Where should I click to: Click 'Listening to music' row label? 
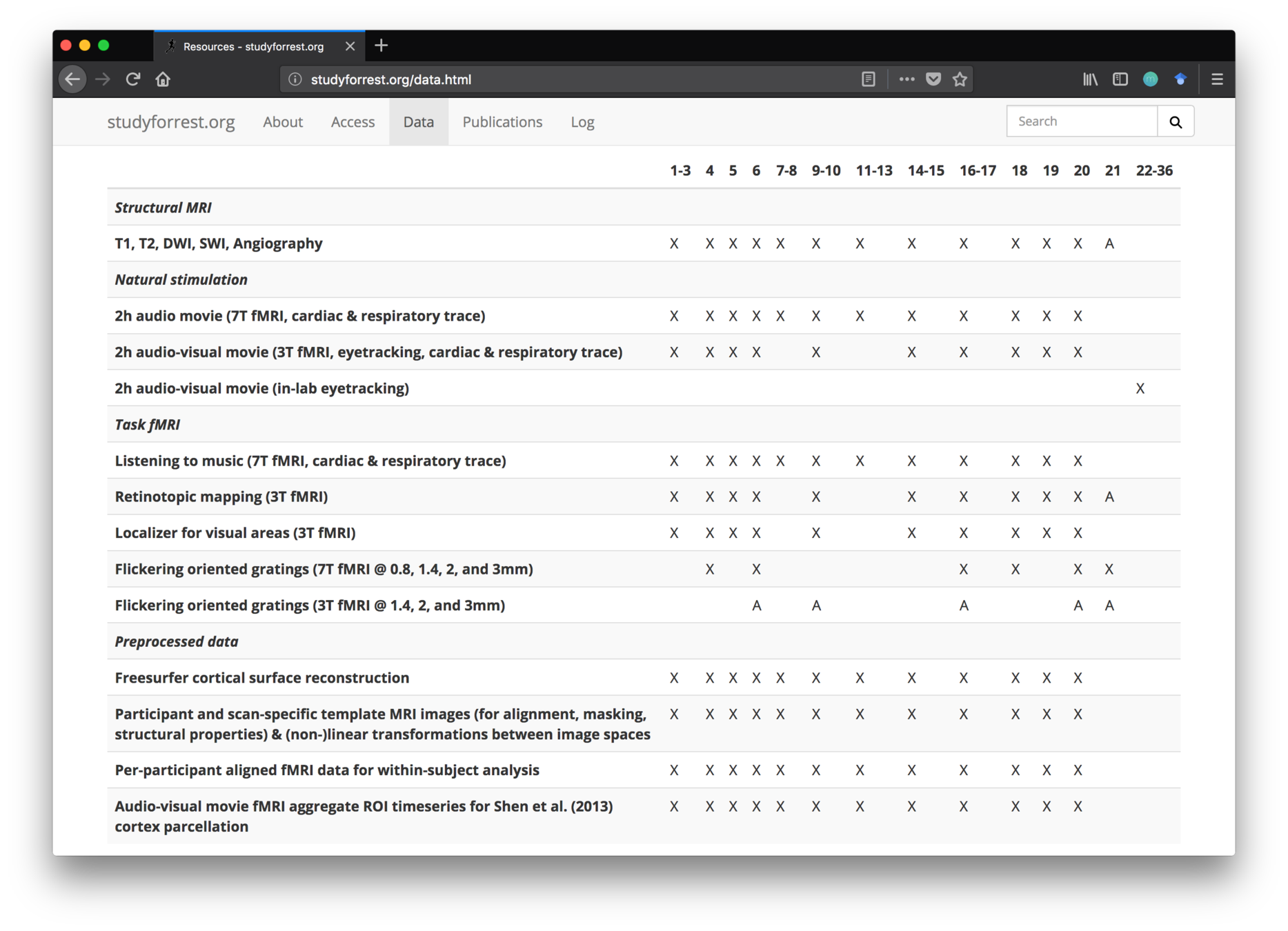310,461
